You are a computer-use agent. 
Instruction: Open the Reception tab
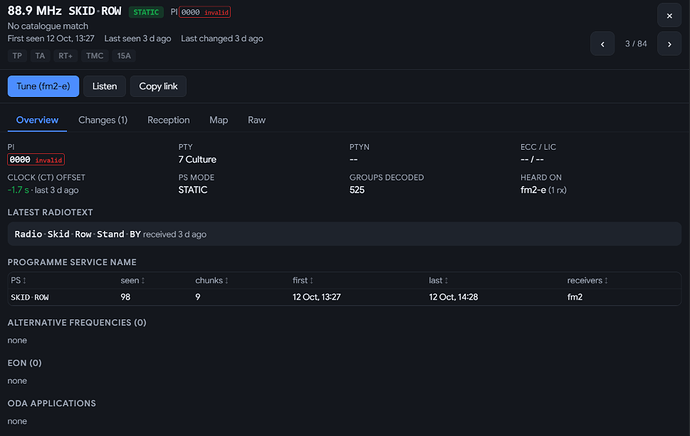tap(169, 120)
